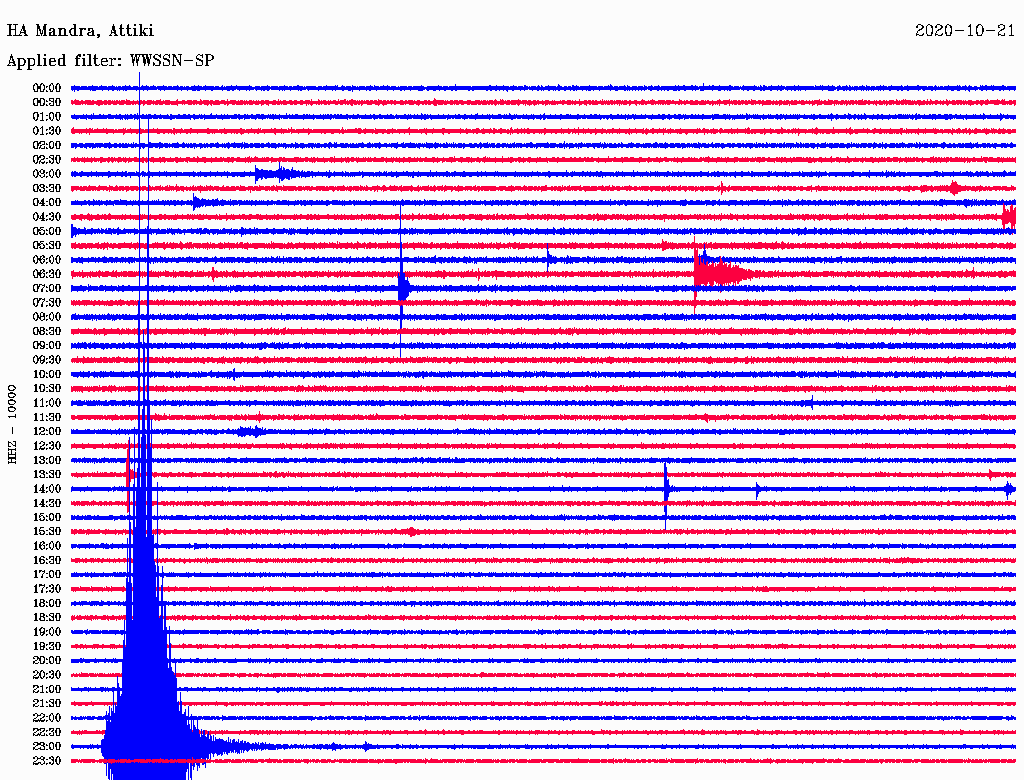Click the 20:00 time label

tap(47, 660)
